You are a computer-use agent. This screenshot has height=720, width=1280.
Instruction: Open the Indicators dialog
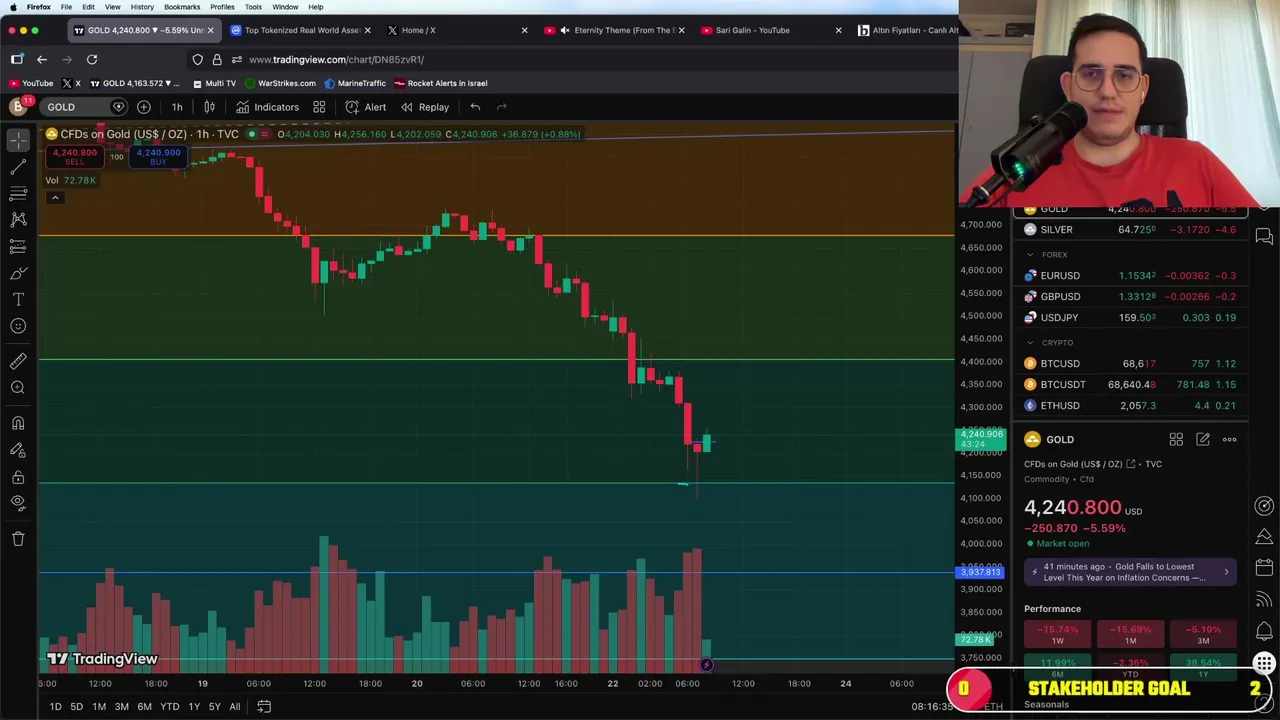point(267,107)
